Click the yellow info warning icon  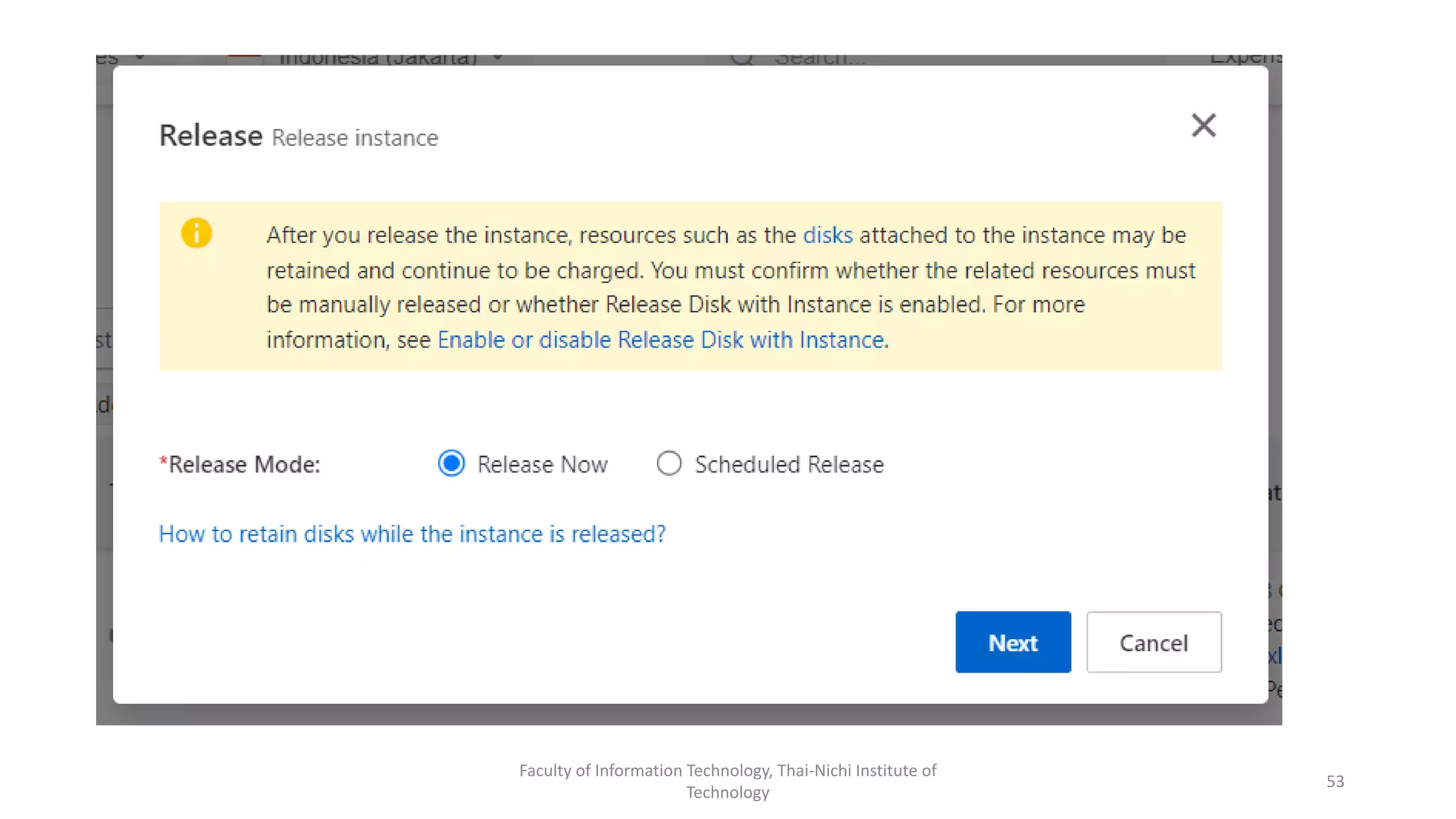[196, 233]
